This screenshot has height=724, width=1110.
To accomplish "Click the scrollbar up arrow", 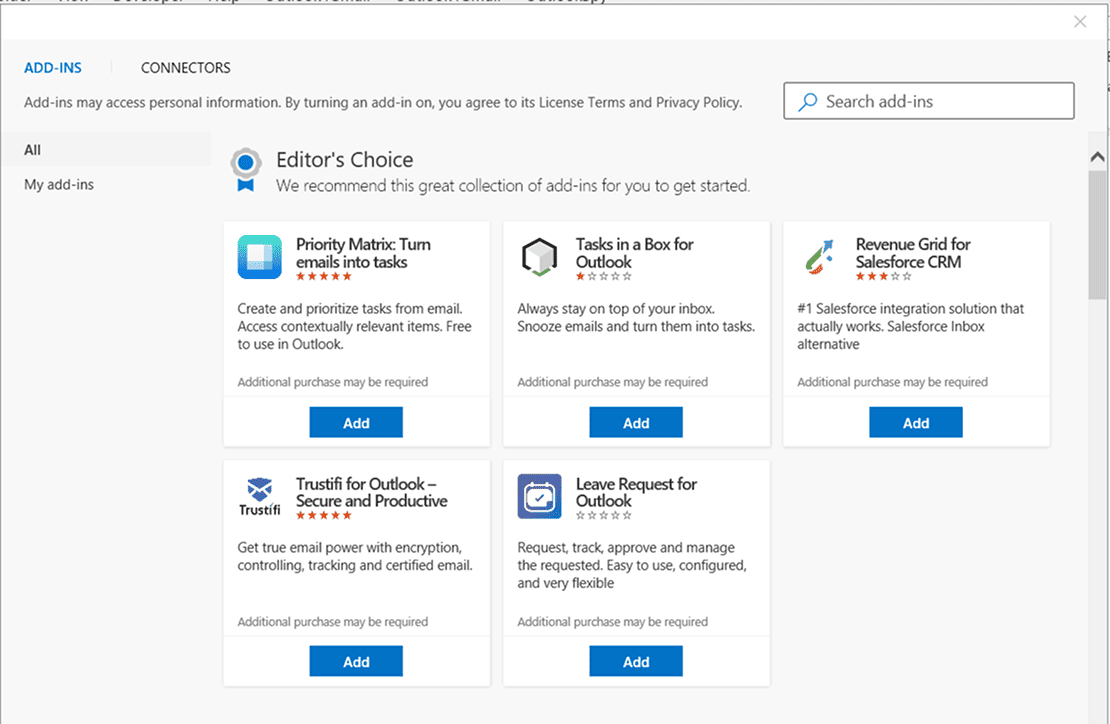I will pos(1096,156).
